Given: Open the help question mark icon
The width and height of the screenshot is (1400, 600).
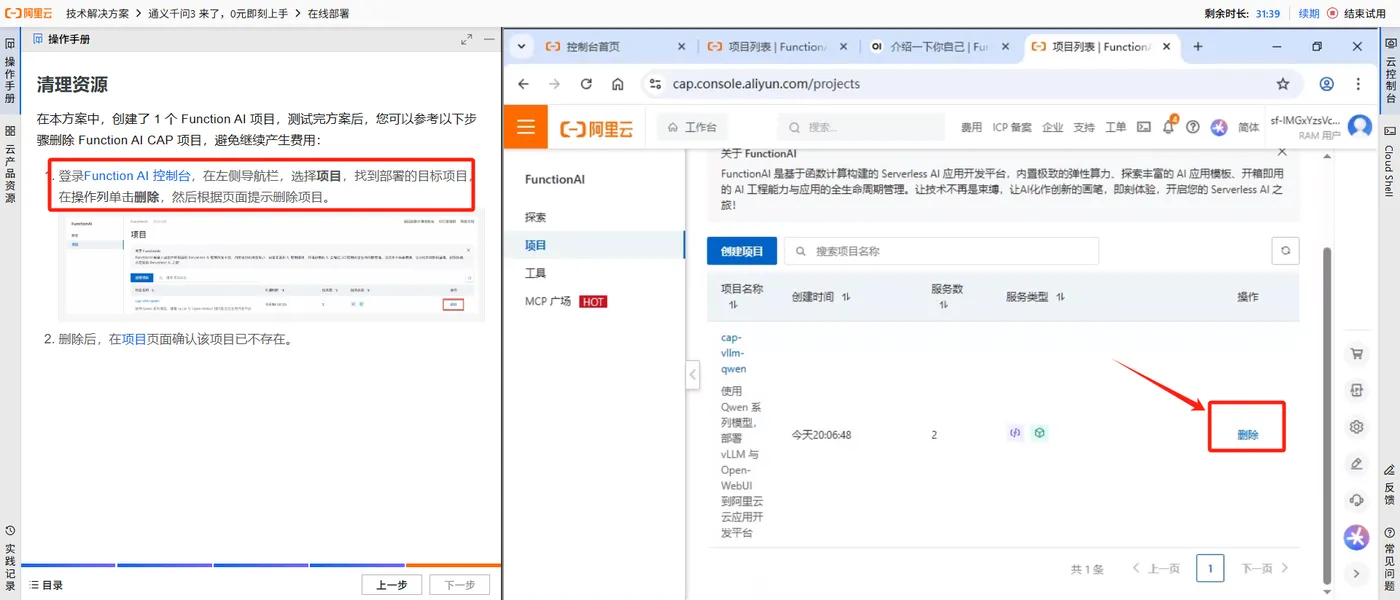Looking at the screenshot, I should pyautogui.click(x=1192, y=128).
